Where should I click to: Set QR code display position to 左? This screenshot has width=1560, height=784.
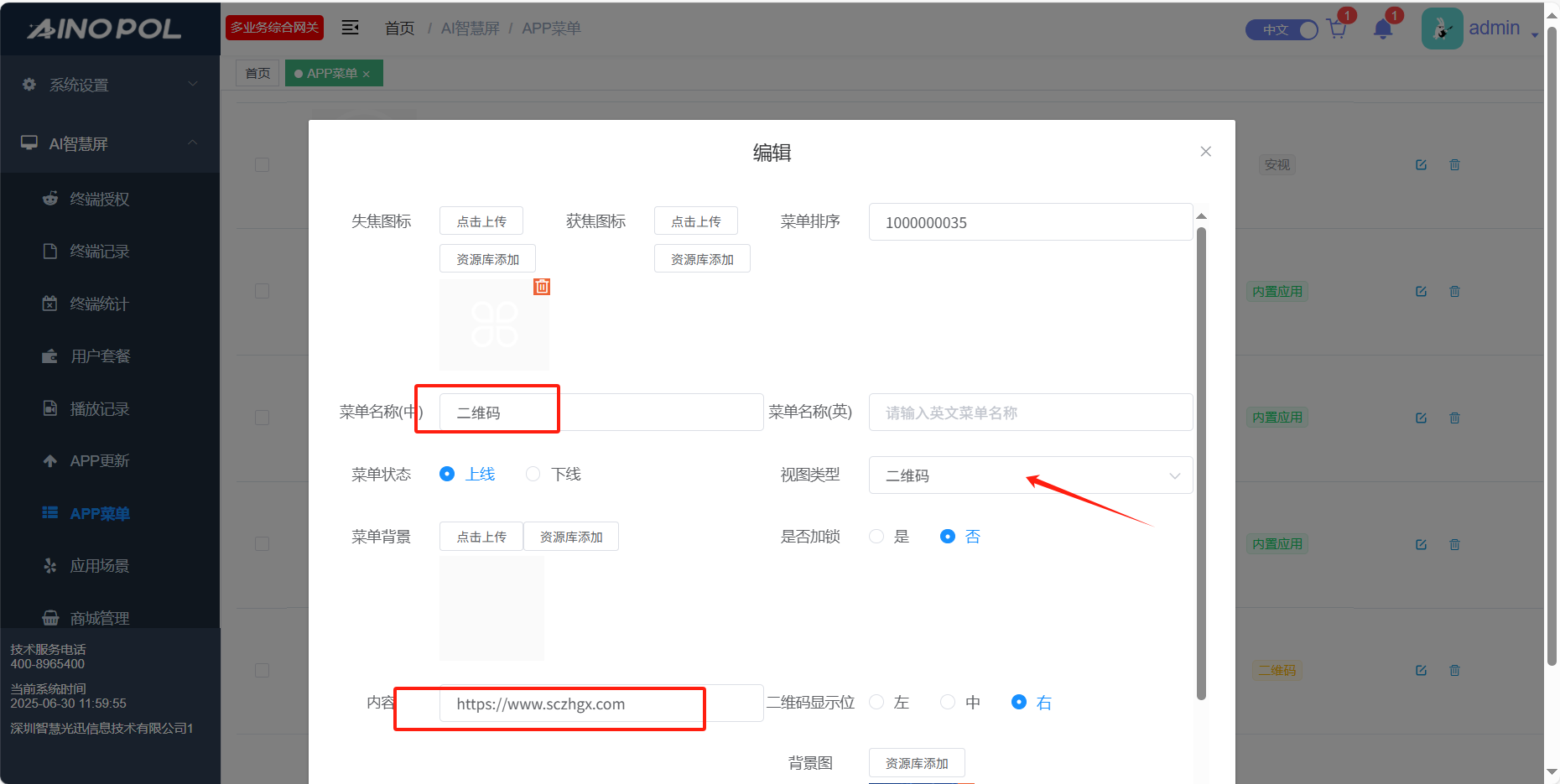[x=876, y=703]
